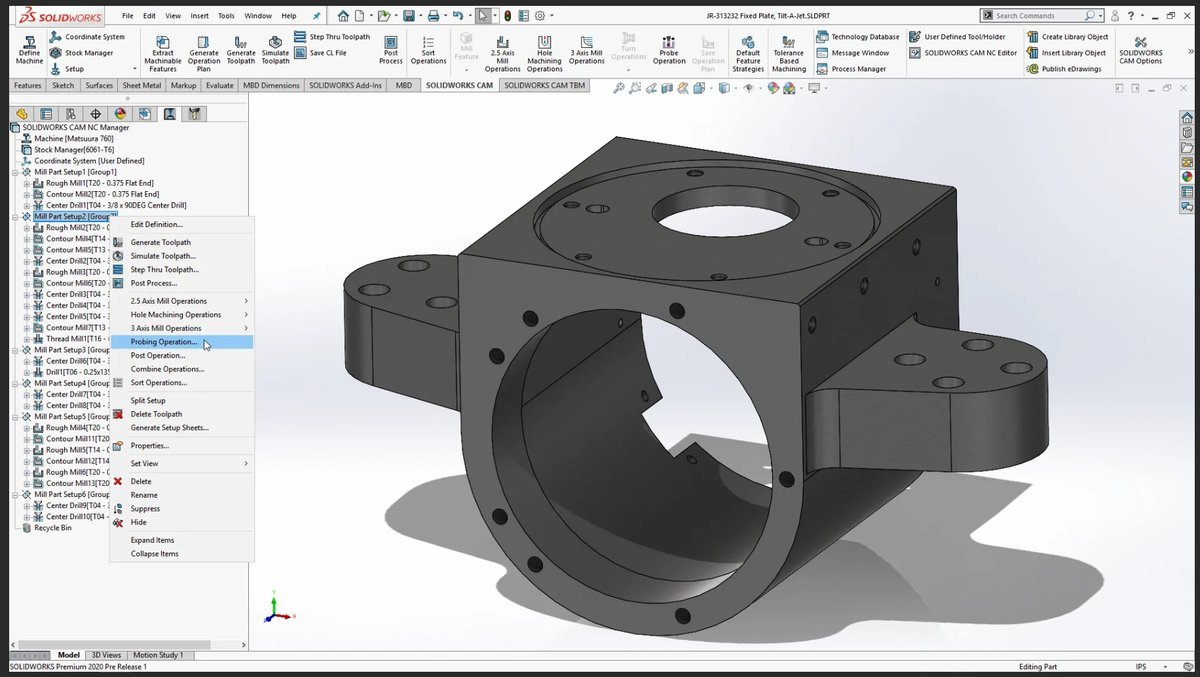Collapse the Mill Part Setup1 tree node
Screen dimensions: 1200x677
tap(15, 172)
